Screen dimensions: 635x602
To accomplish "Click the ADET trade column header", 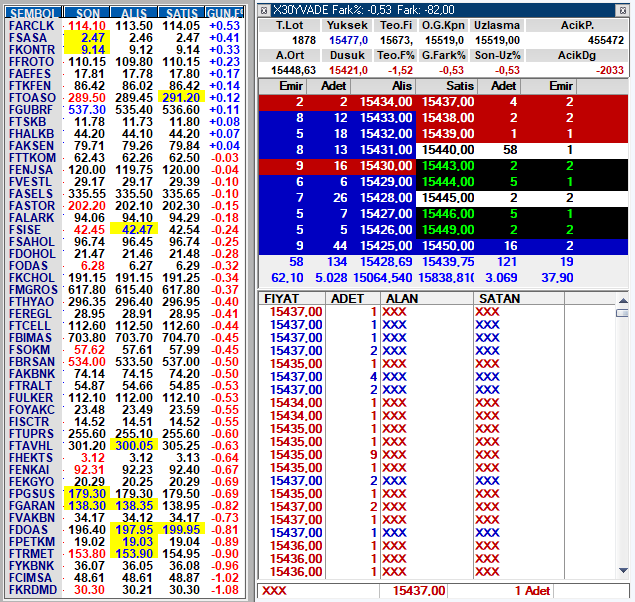I will pos(352,299).
